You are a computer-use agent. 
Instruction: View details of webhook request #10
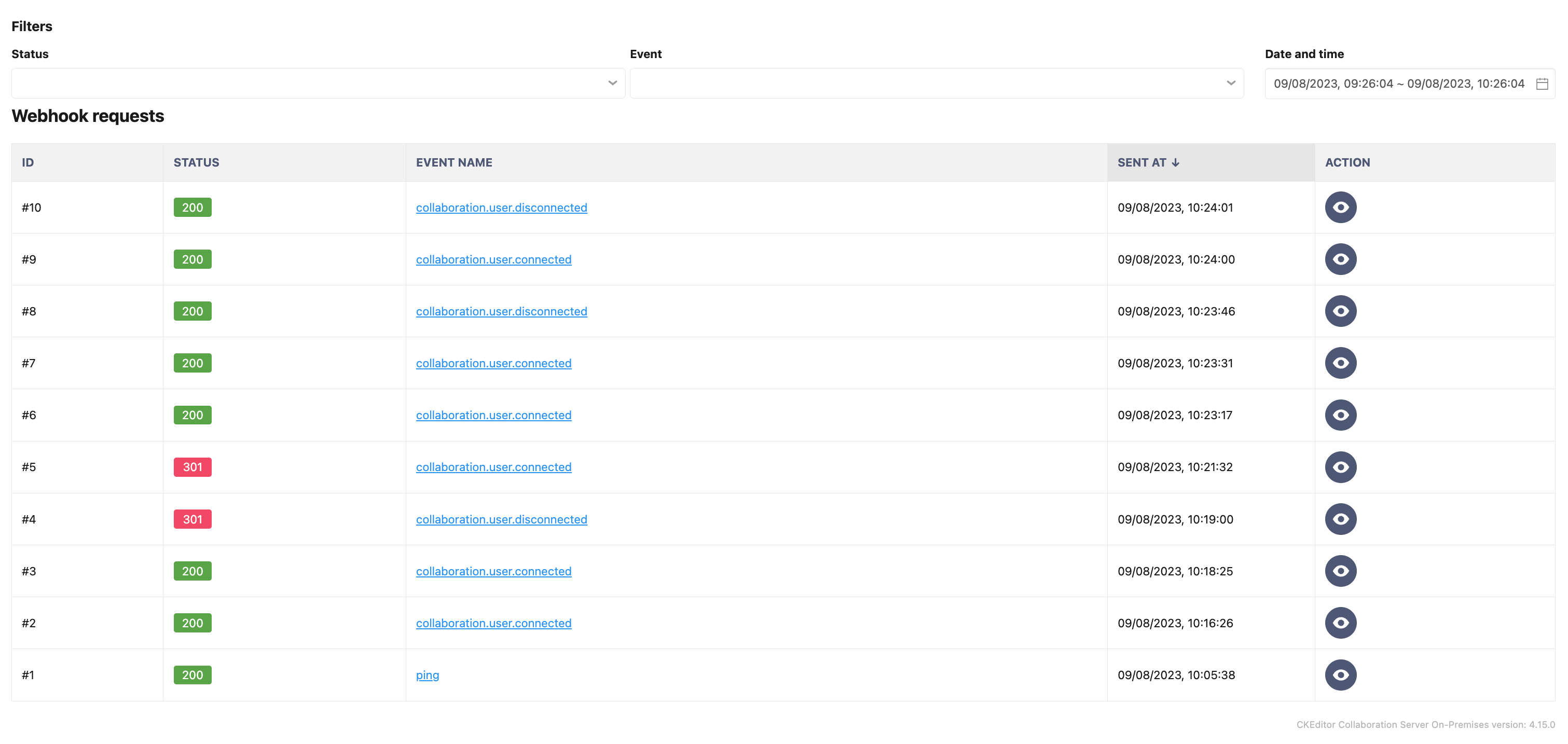tap(1340, 208)
